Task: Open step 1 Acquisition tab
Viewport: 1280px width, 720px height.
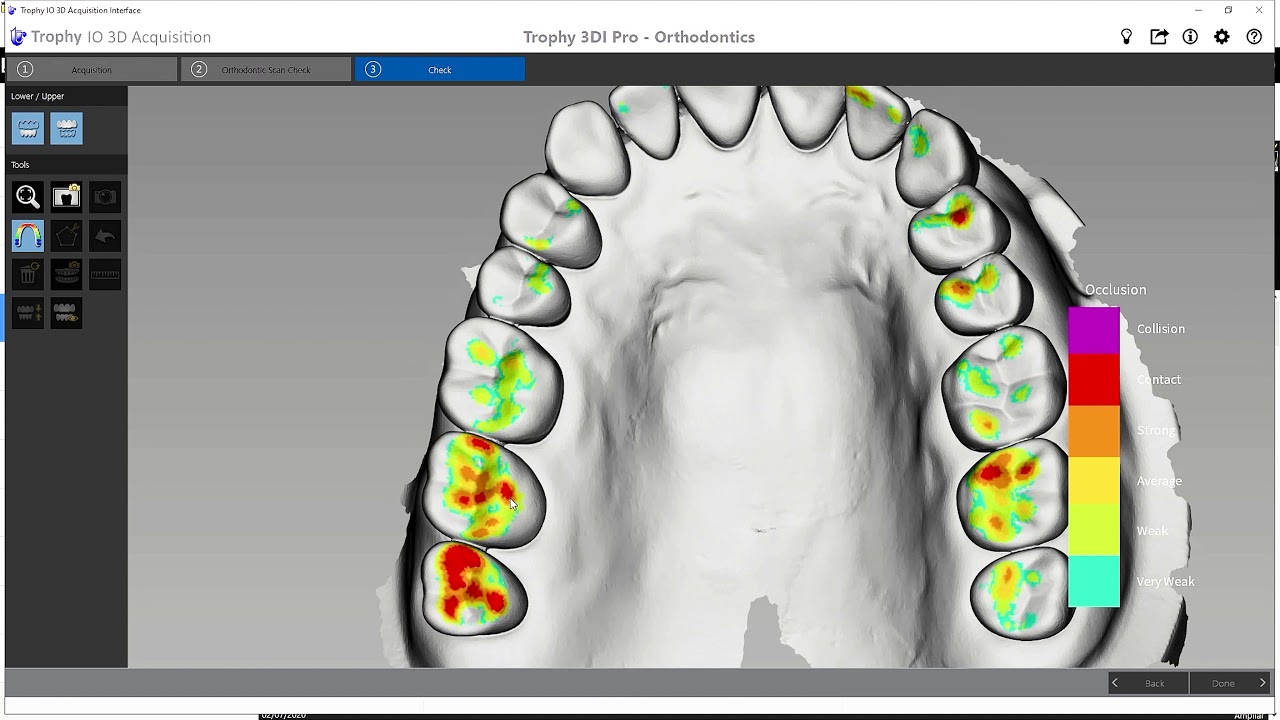Action: (91, 70)
